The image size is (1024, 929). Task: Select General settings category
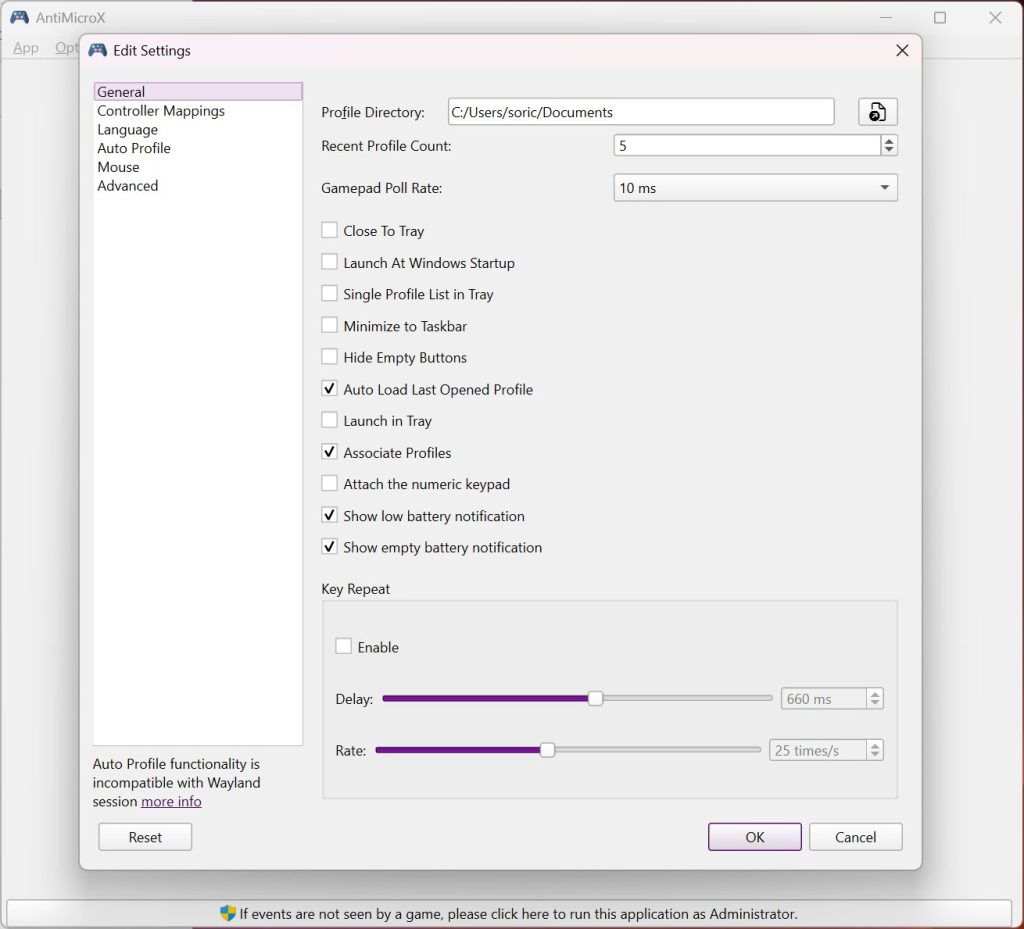click(198, 91)
